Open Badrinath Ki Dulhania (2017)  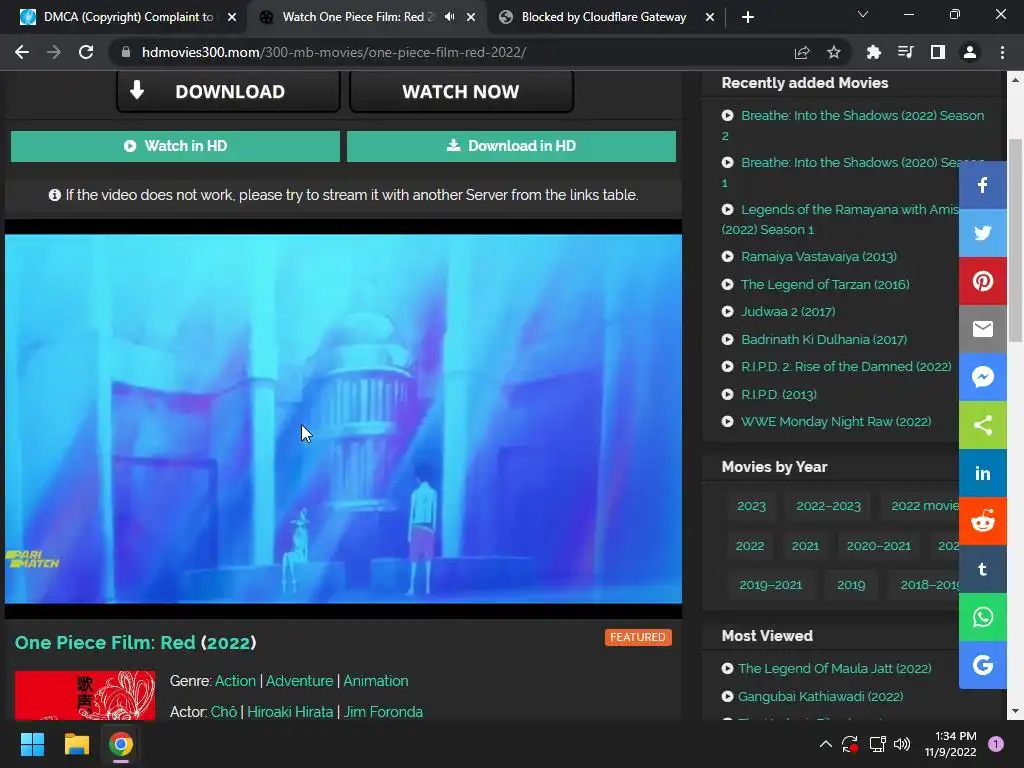point(824,339)
